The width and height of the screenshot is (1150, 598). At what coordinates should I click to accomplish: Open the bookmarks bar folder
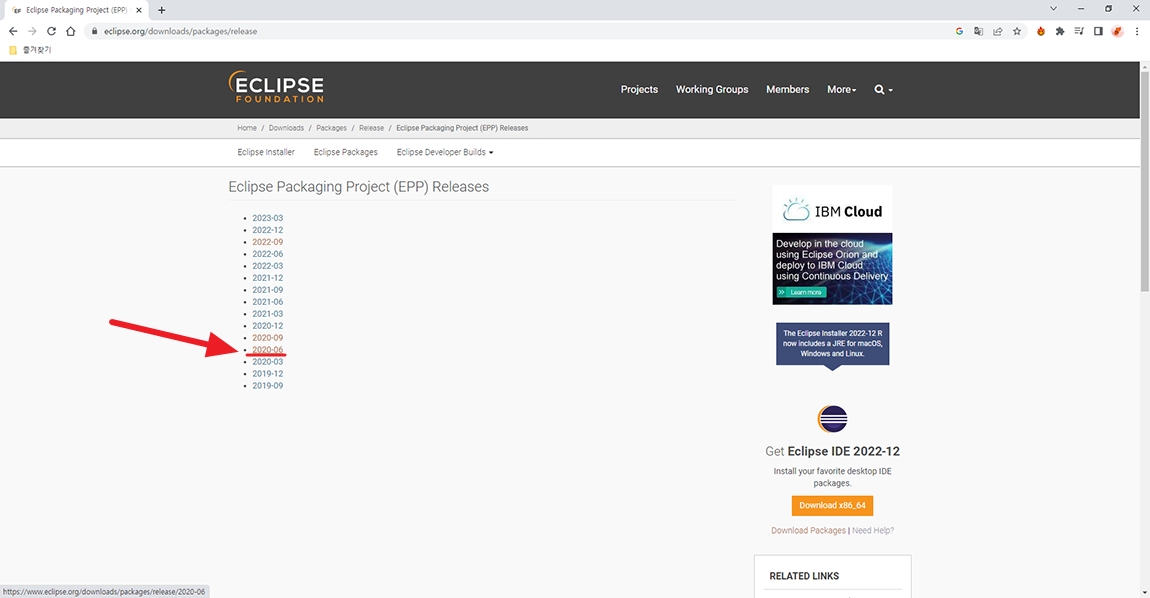point(29,50)
